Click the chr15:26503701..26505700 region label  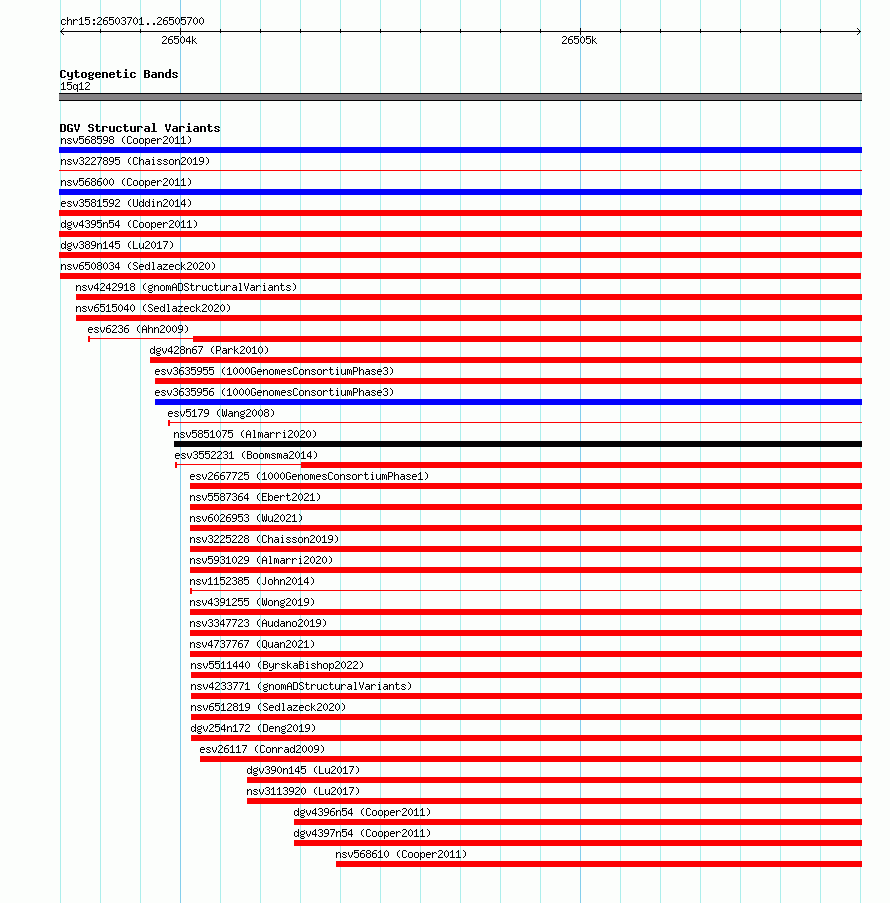click(132, 22)
